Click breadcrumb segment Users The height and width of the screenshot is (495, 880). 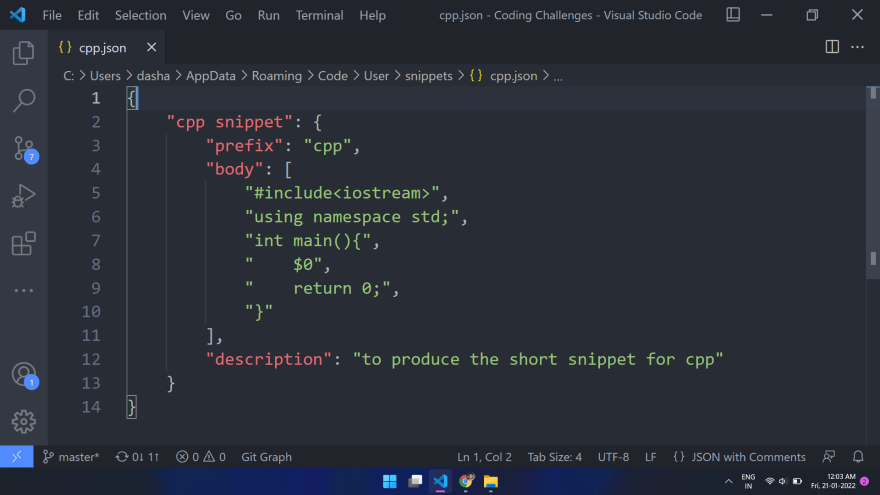[106, 76]
